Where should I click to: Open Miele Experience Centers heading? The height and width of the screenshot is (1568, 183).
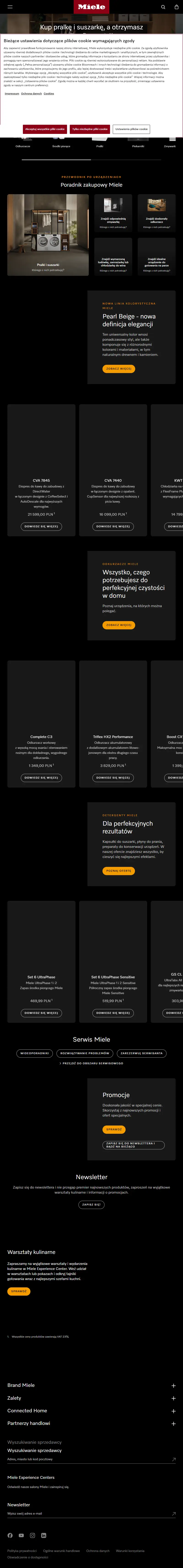tap(31, 1477)
